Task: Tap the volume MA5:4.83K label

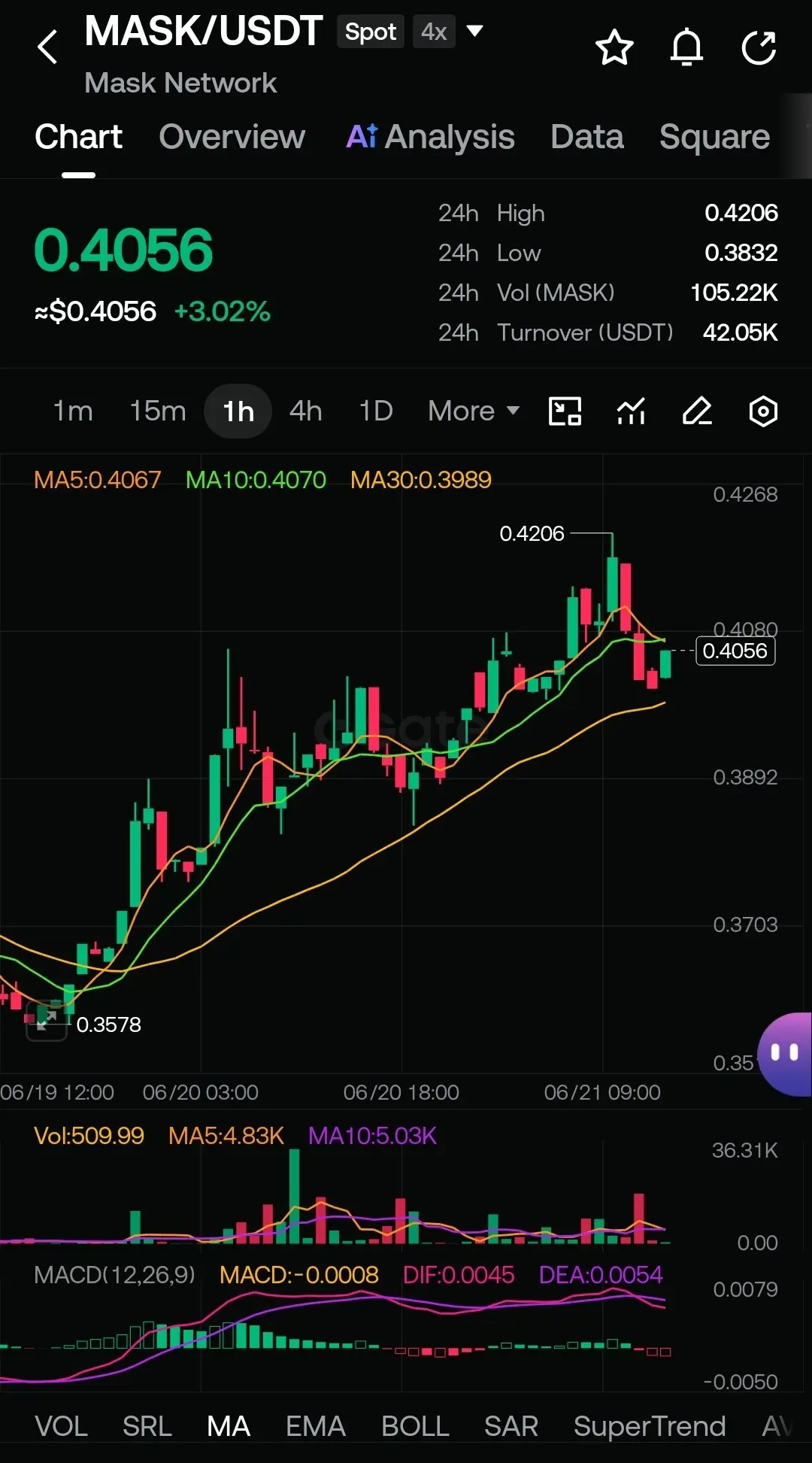Action: coord(226,1136)
